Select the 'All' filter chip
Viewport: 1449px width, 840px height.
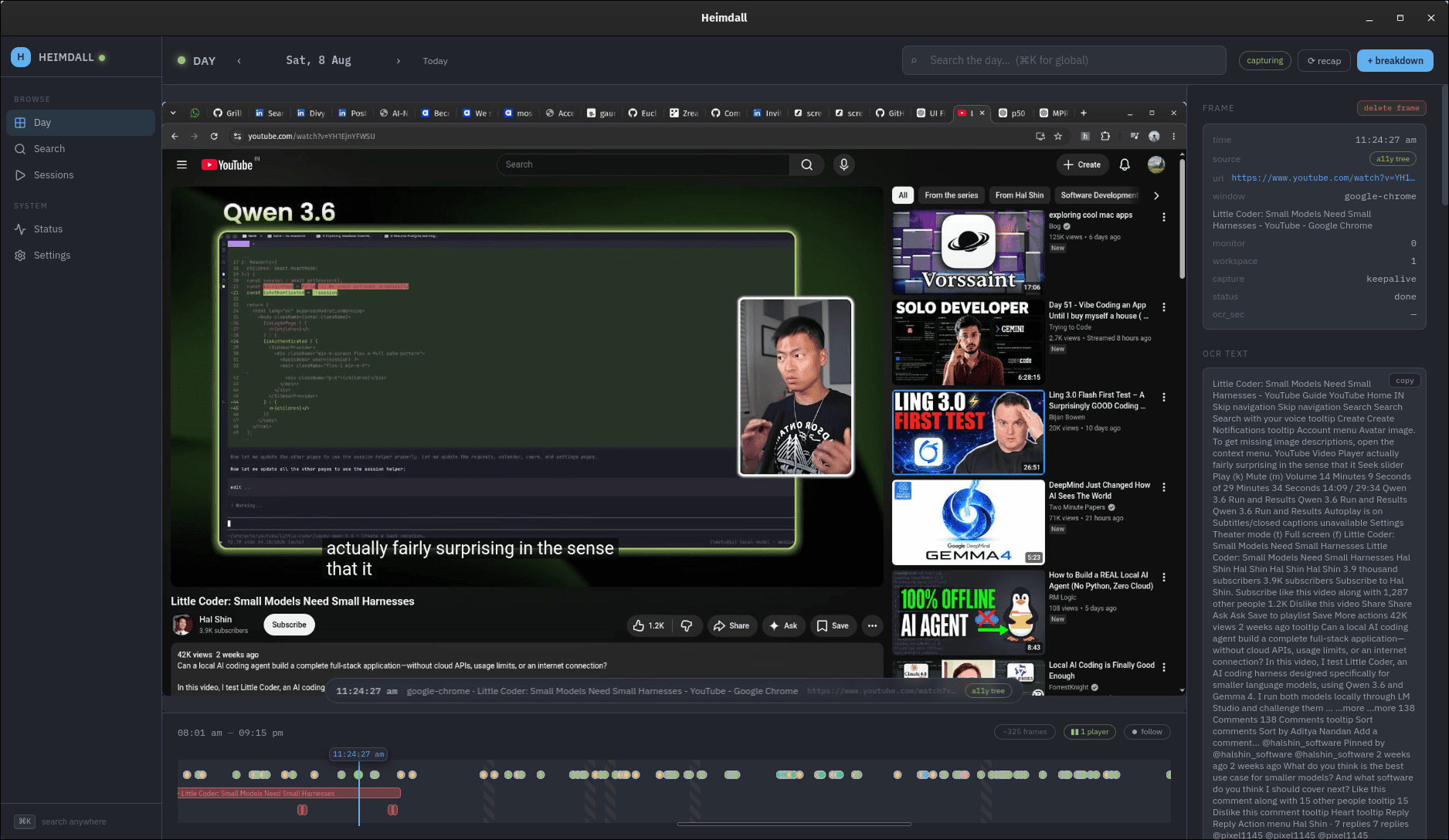coord(903,195)
